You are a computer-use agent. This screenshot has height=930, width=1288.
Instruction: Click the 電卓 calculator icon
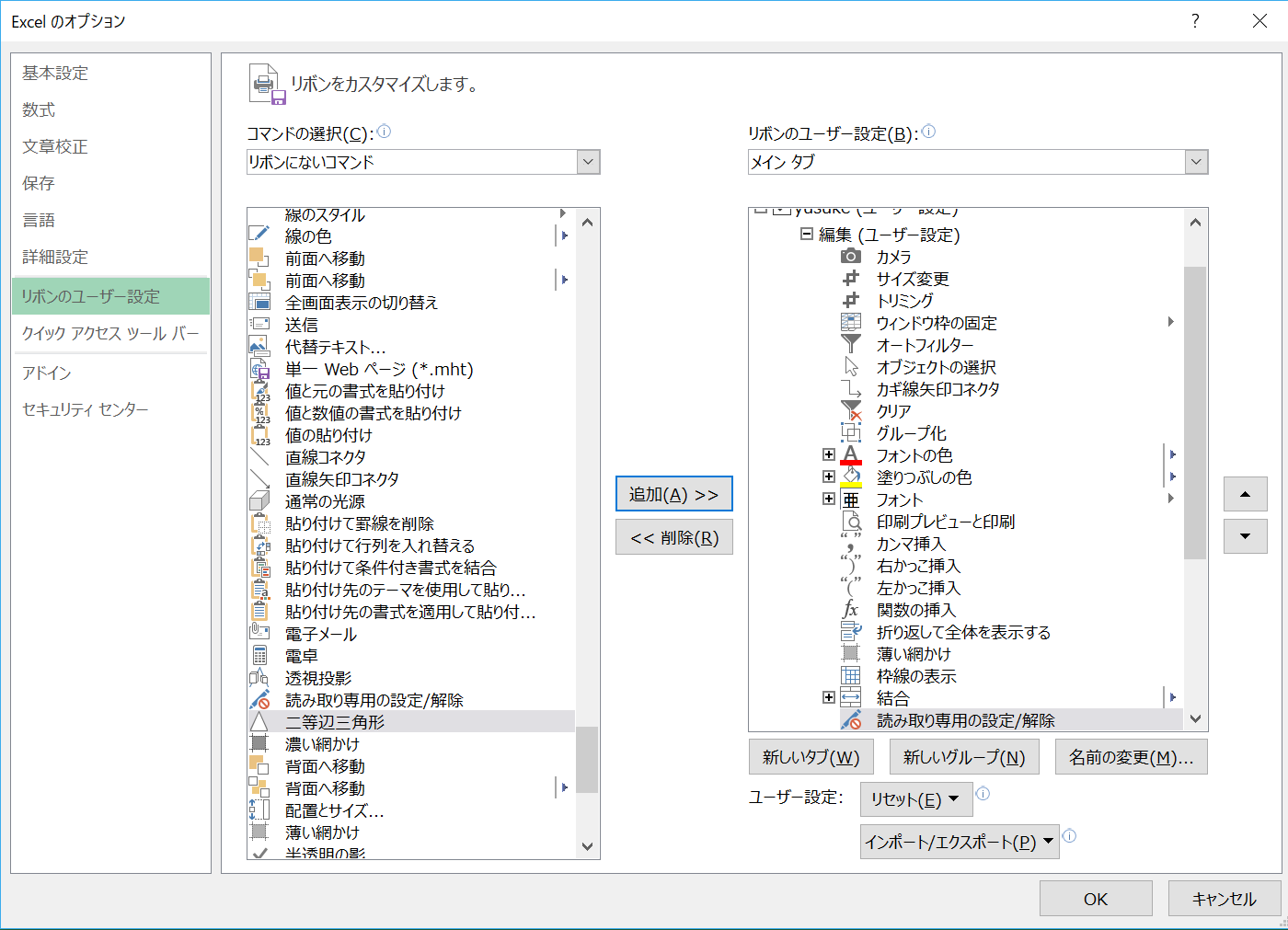pyautogui.click(x=259, y=656)
